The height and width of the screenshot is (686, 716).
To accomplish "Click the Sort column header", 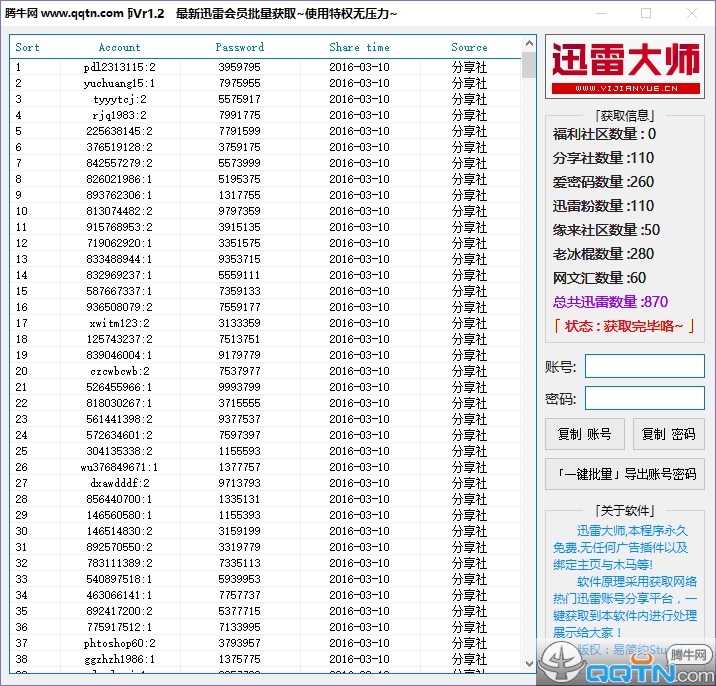I will pos(28,47).
